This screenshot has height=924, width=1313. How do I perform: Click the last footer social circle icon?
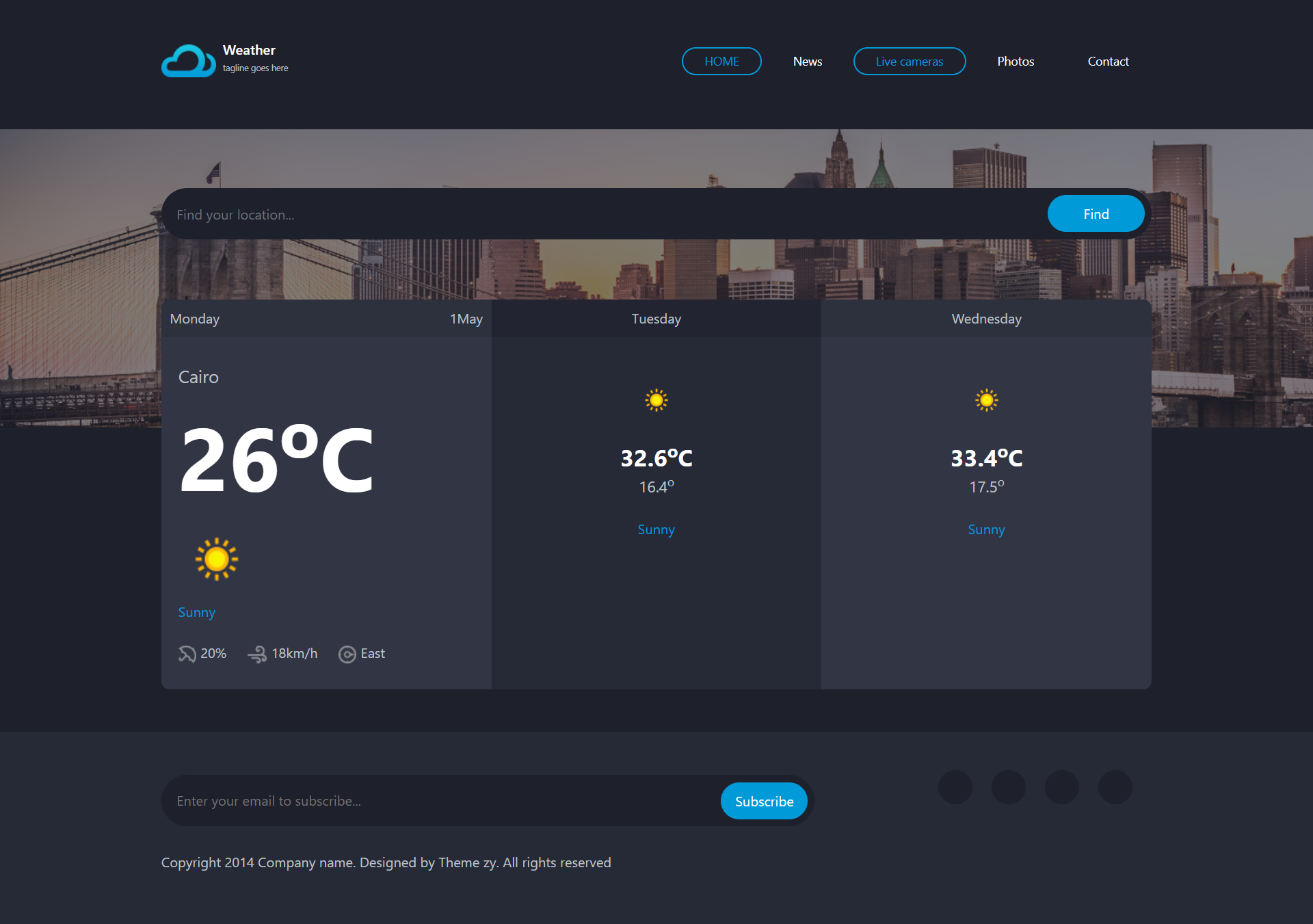tap(1115, 787)
